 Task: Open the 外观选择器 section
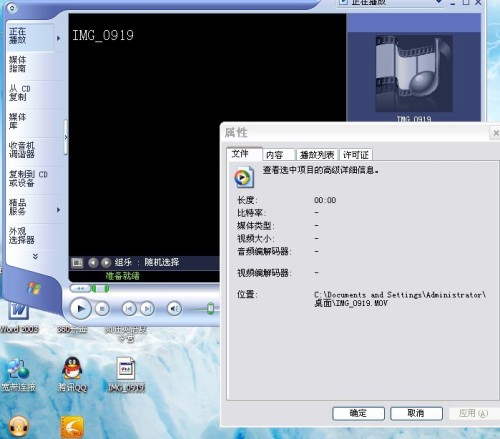coord(21,236)
